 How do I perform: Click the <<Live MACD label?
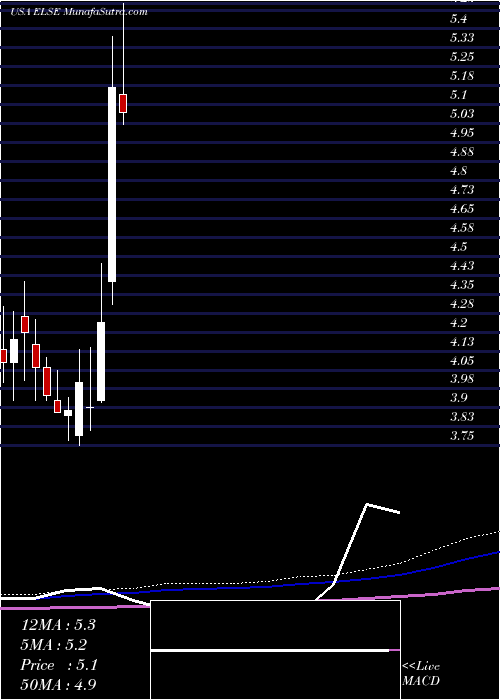pos(421,674)
